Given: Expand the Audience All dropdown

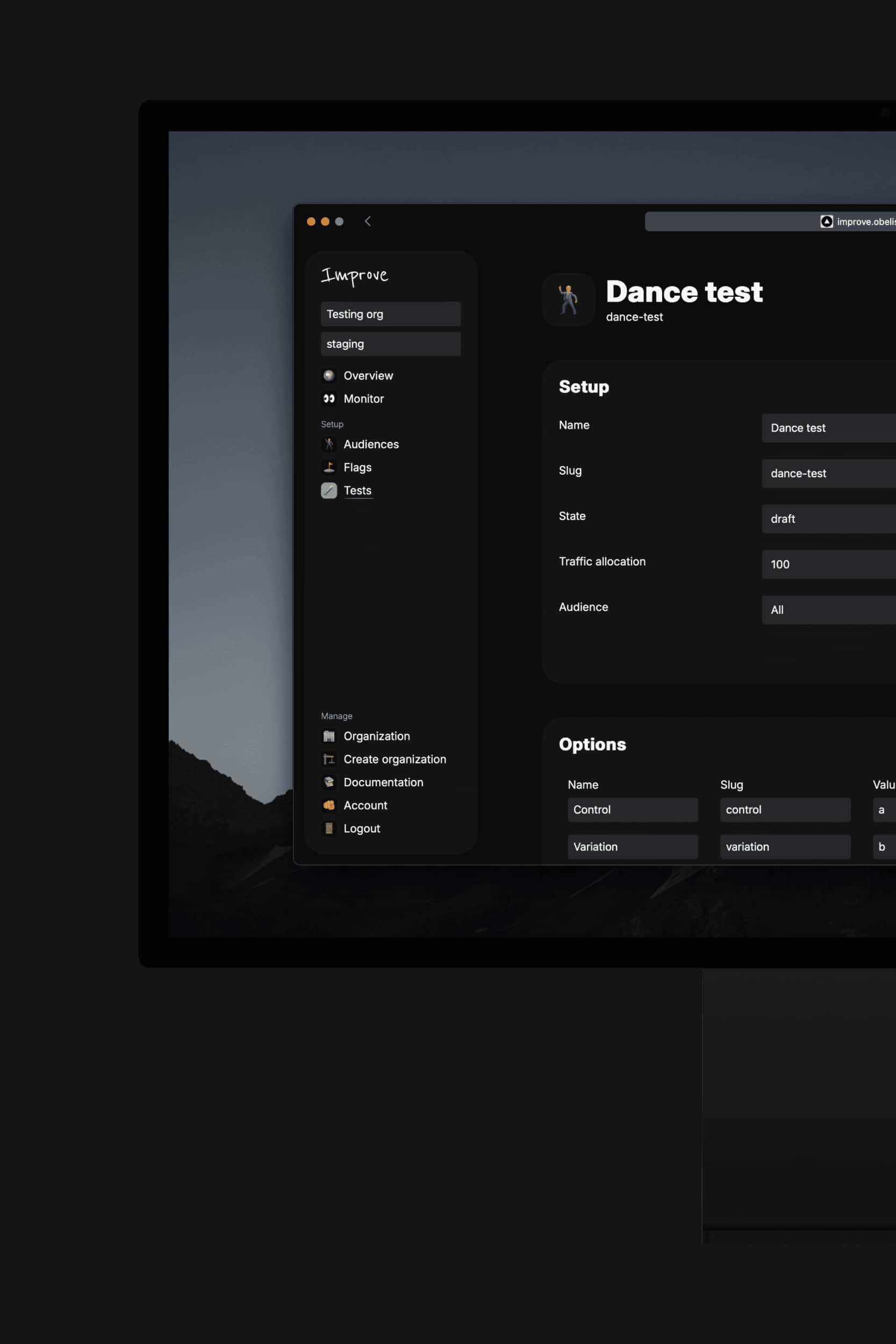Looking at the screenshot, I should [828, 609].
